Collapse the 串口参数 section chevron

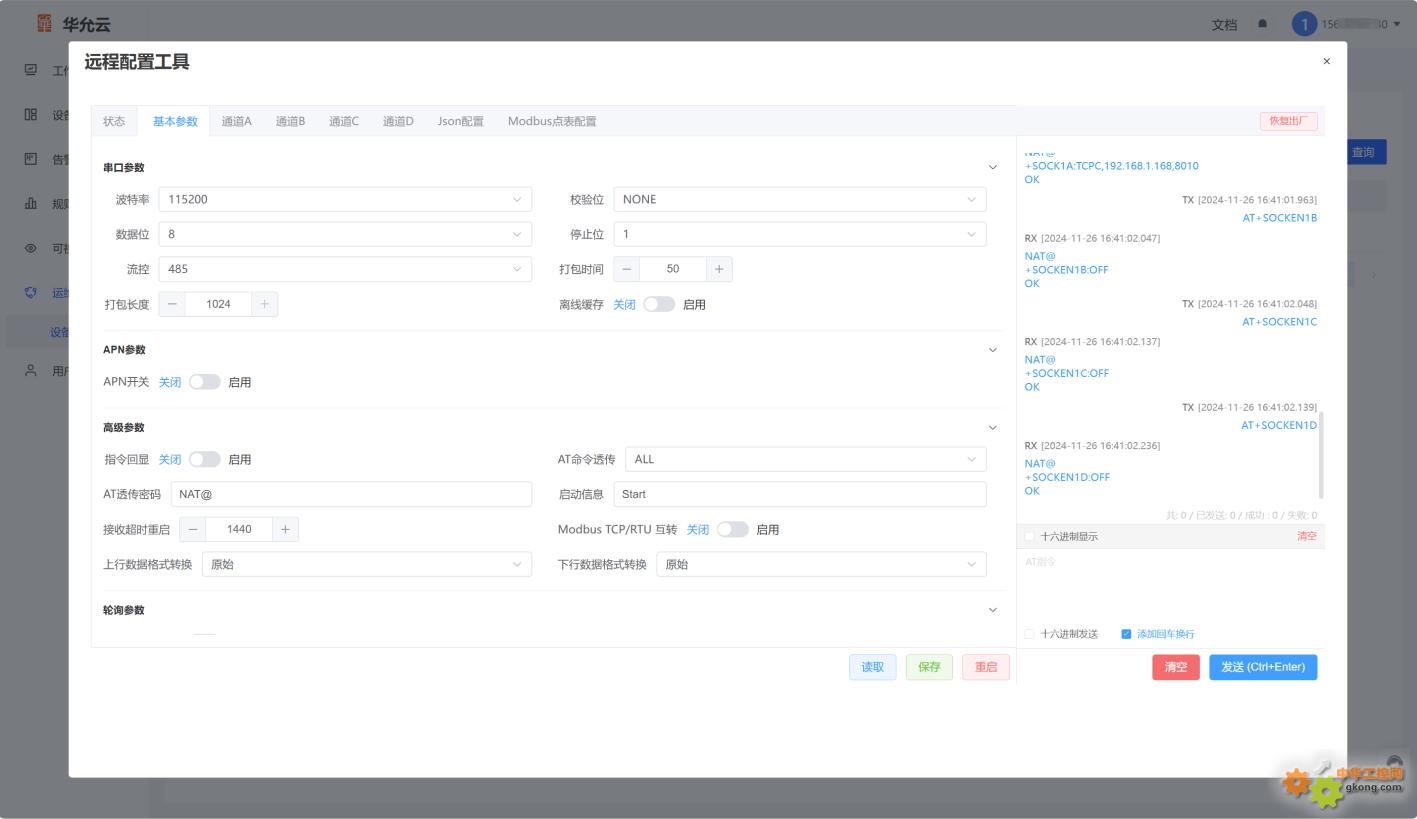[993, 168]
